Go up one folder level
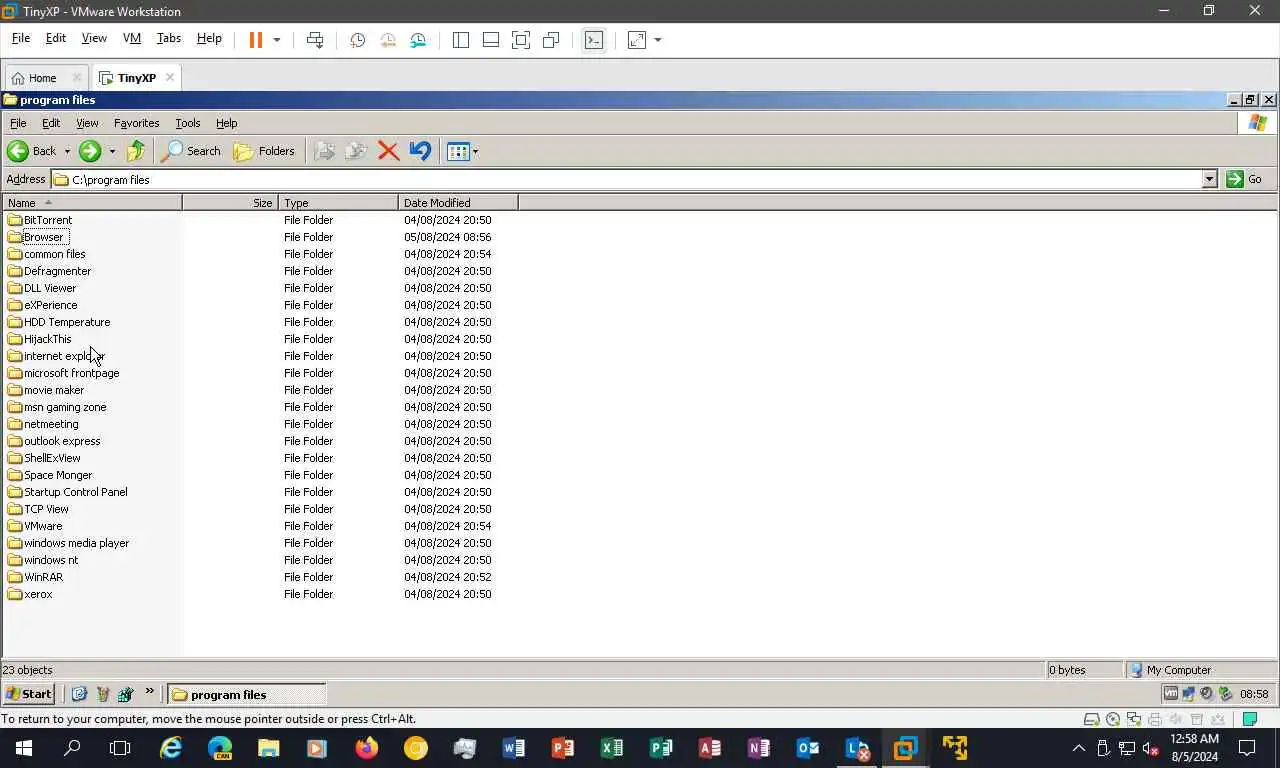 coord(136,151)
